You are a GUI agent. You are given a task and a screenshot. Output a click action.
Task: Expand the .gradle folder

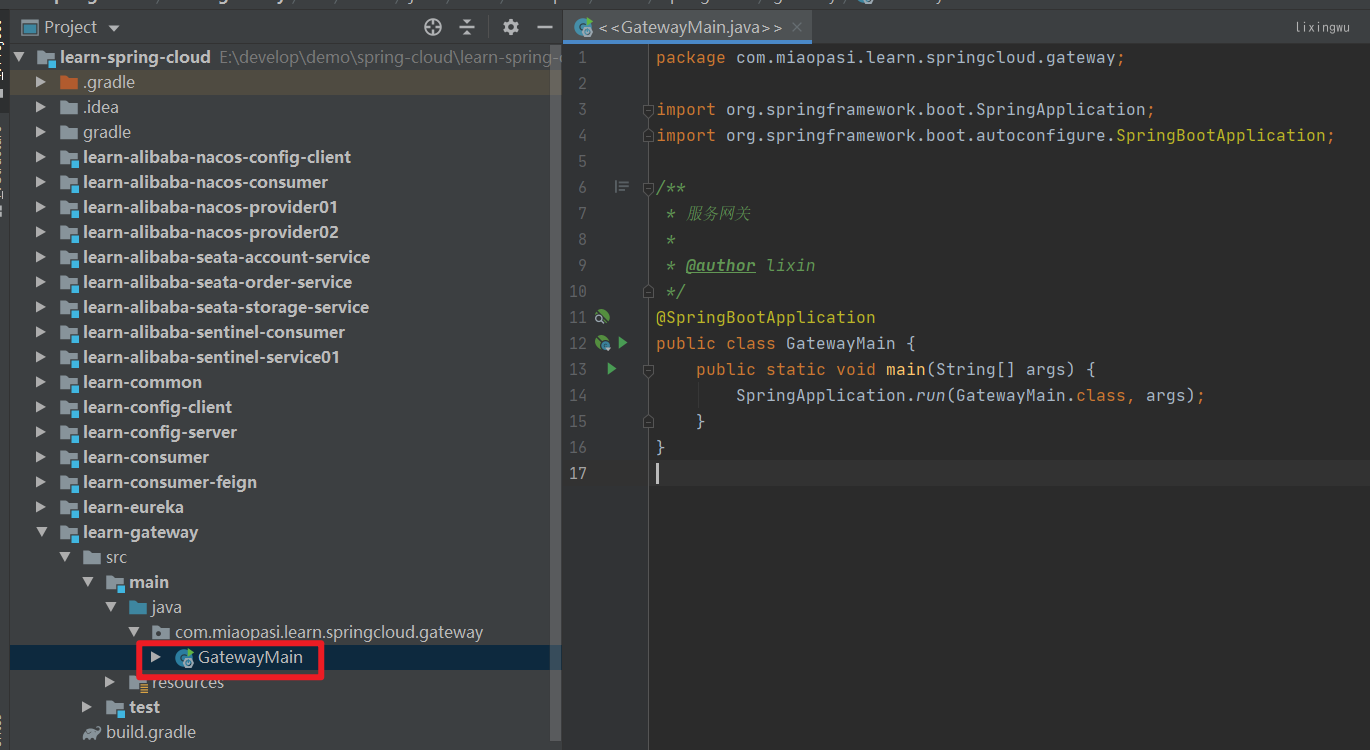coord(41,82)
